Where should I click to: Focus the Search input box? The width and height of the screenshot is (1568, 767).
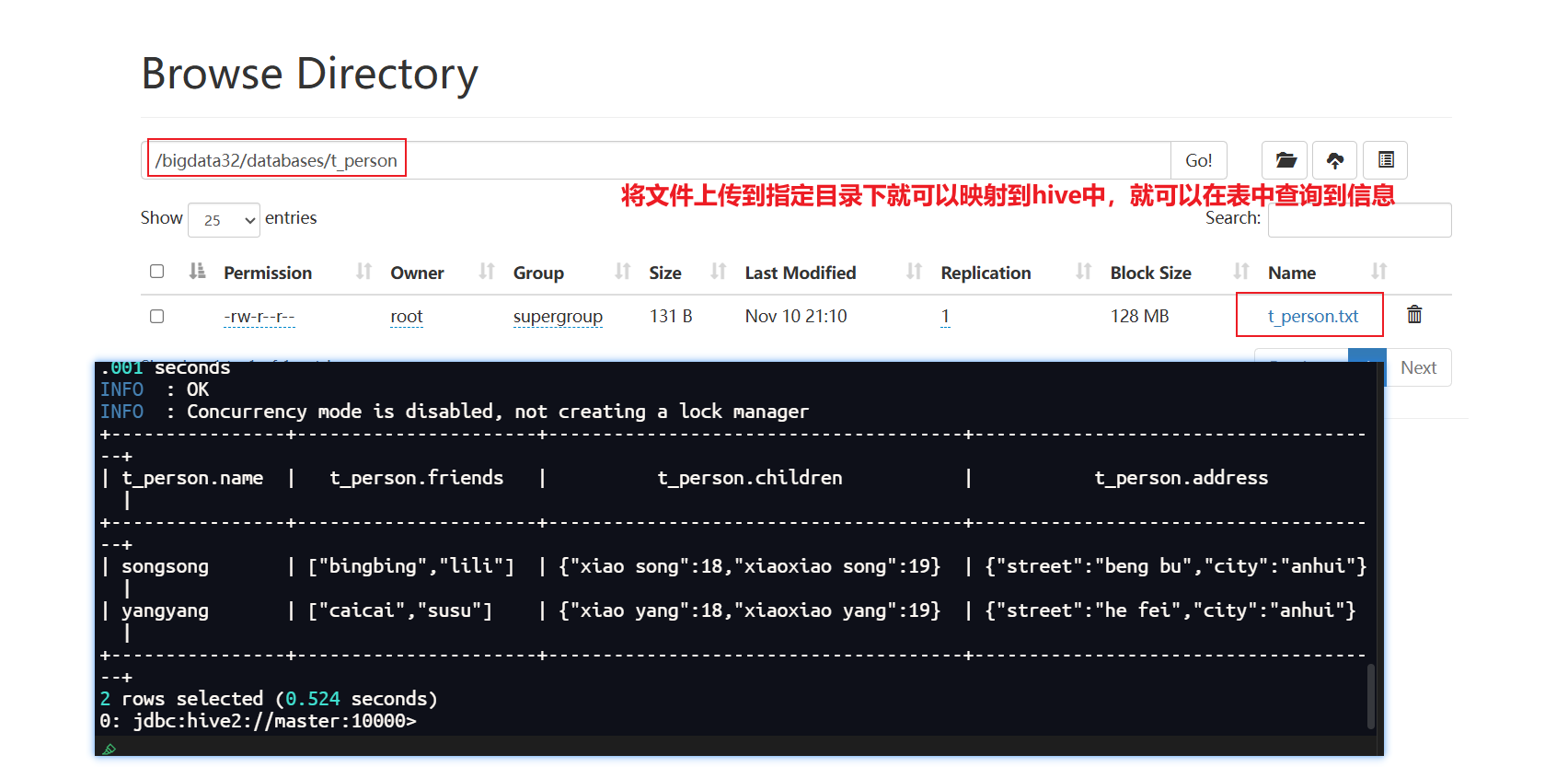coord(1359,220)
